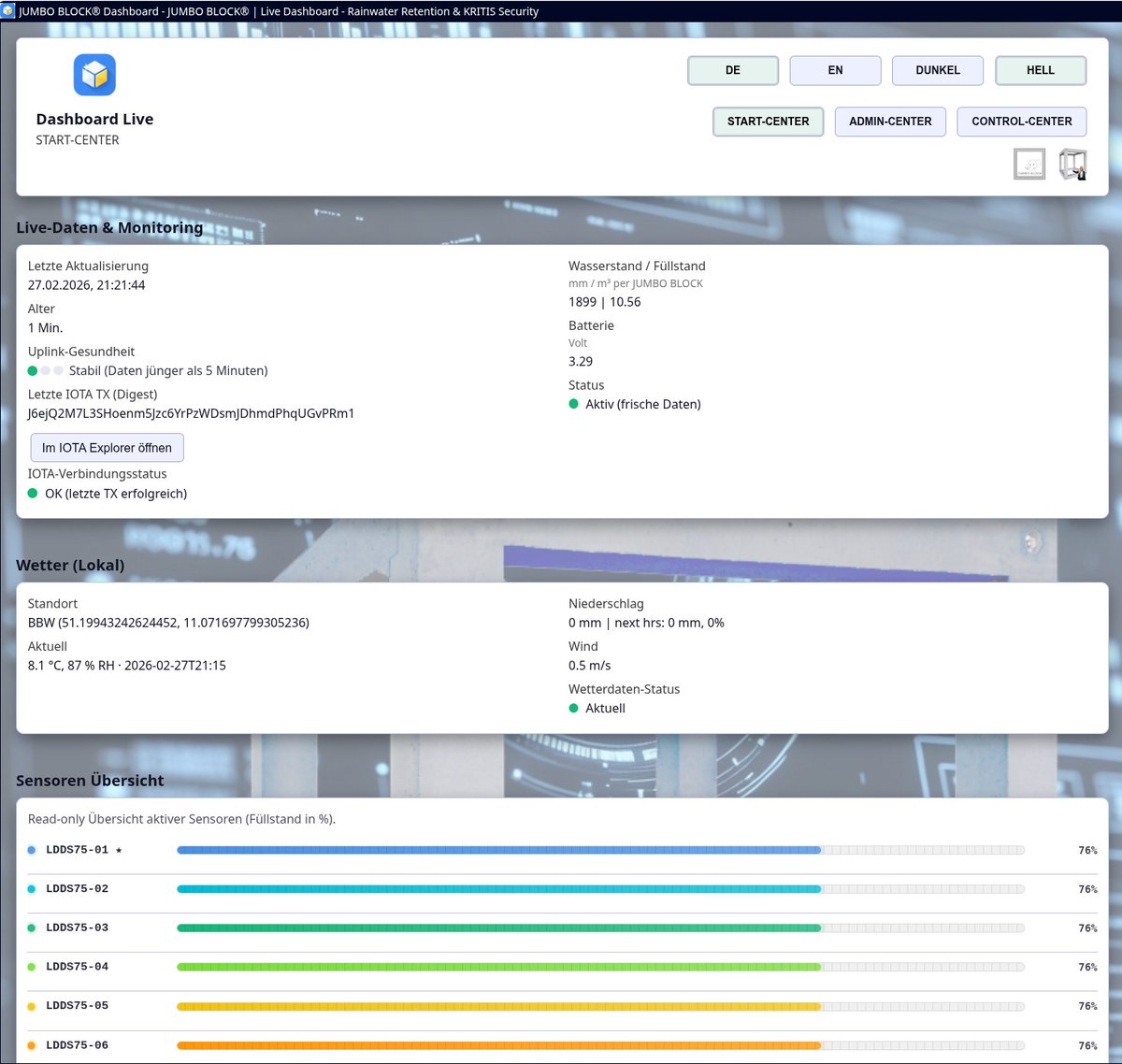Click the Uplink-Gesundheit green status dot
This screenshot has width=1122, height=1064.
pos(33,371)
